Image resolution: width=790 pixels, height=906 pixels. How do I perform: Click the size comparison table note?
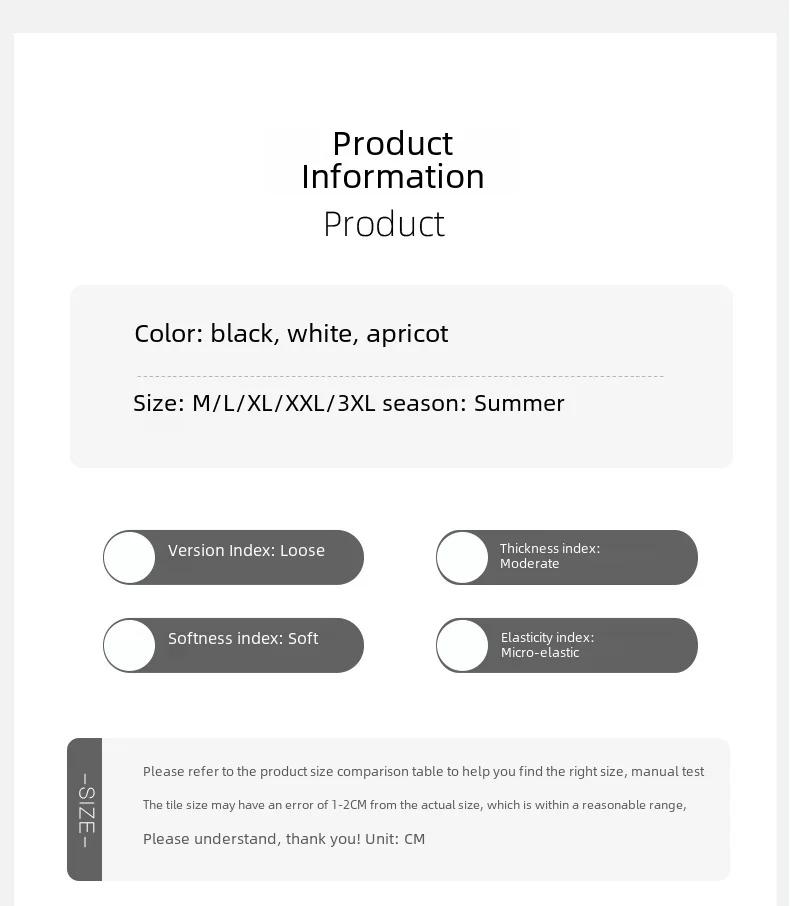424,771
